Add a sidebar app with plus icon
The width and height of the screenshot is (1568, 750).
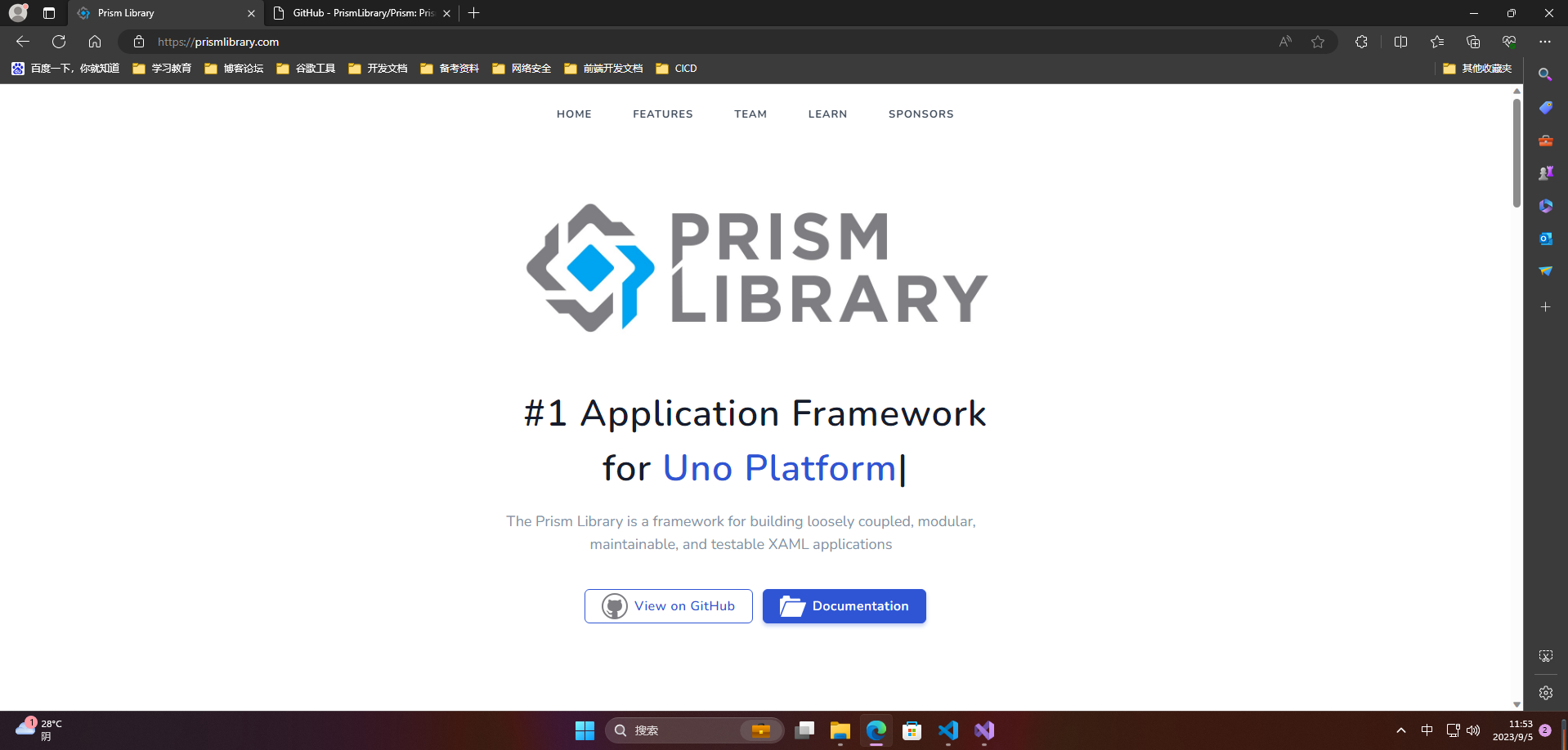coord(1545,307)
